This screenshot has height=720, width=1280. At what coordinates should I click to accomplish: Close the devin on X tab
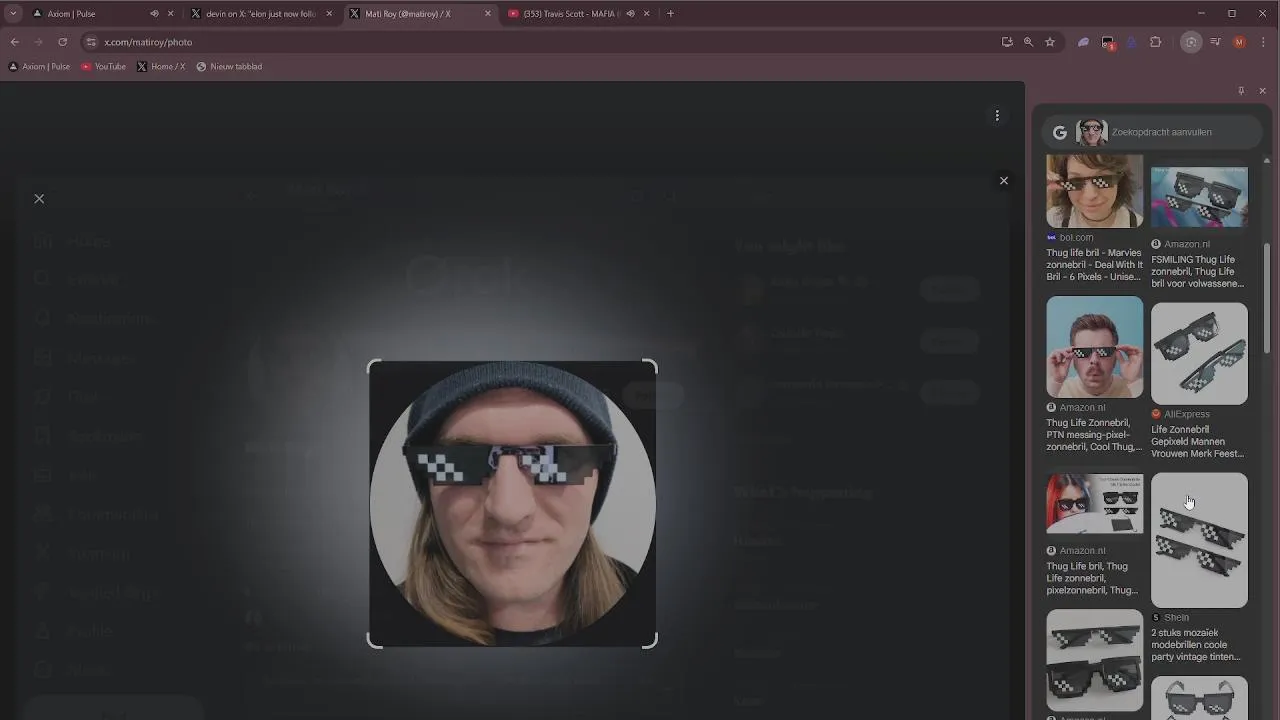(x=329, y=14)
